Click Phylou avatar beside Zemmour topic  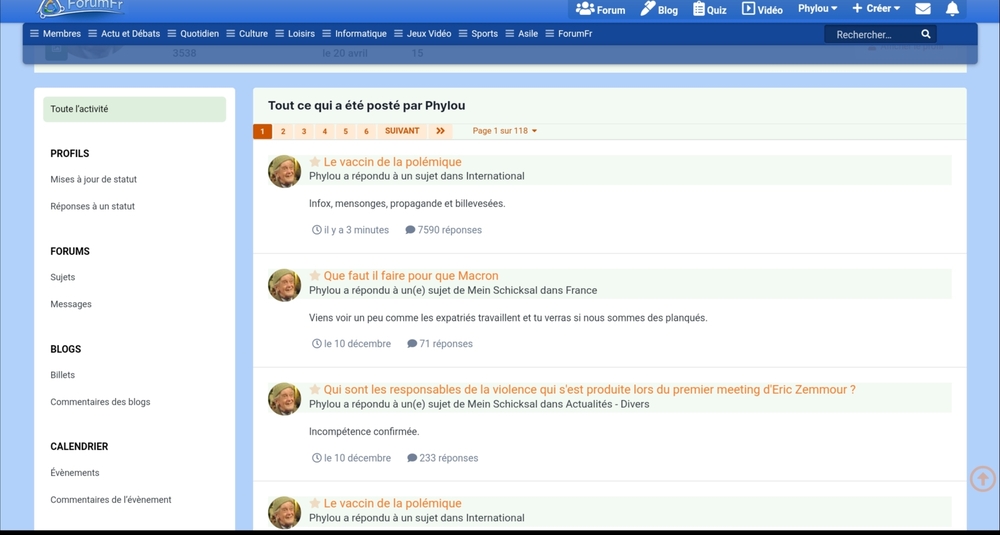(284, 399)
